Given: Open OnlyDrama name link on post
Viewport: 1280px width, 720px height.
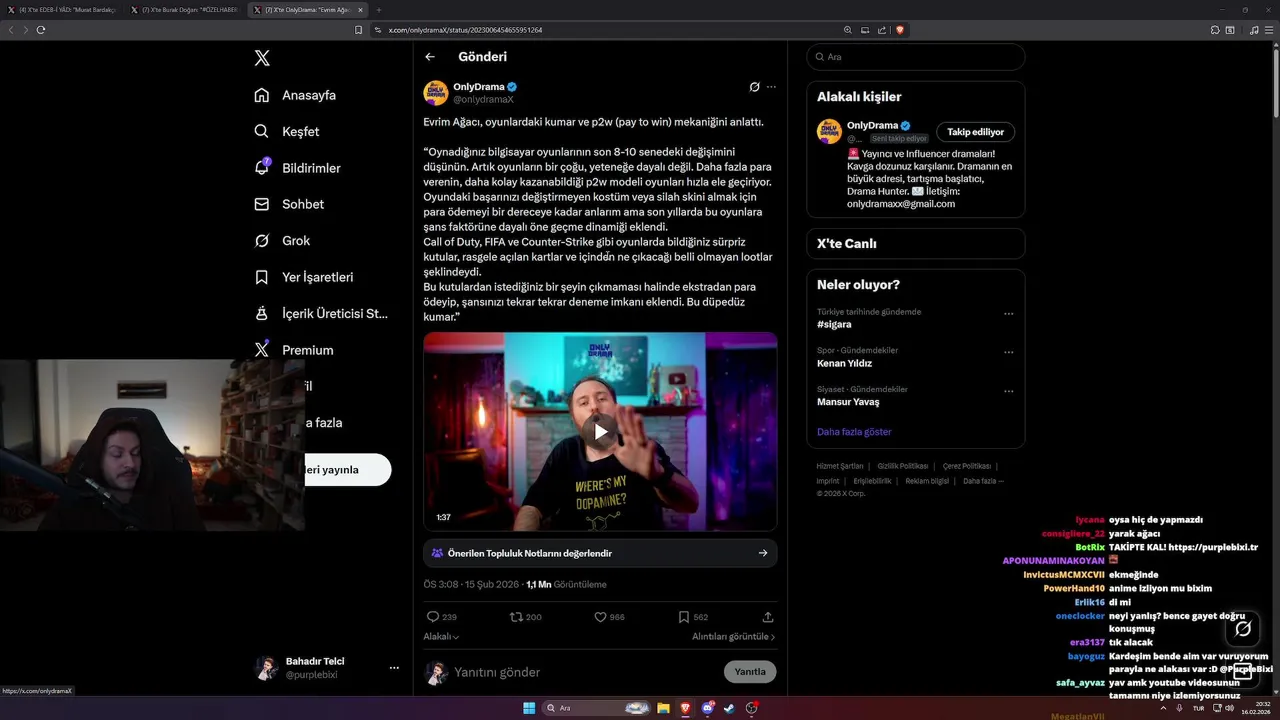Looking at the screenshot, I should click(479, 87).
